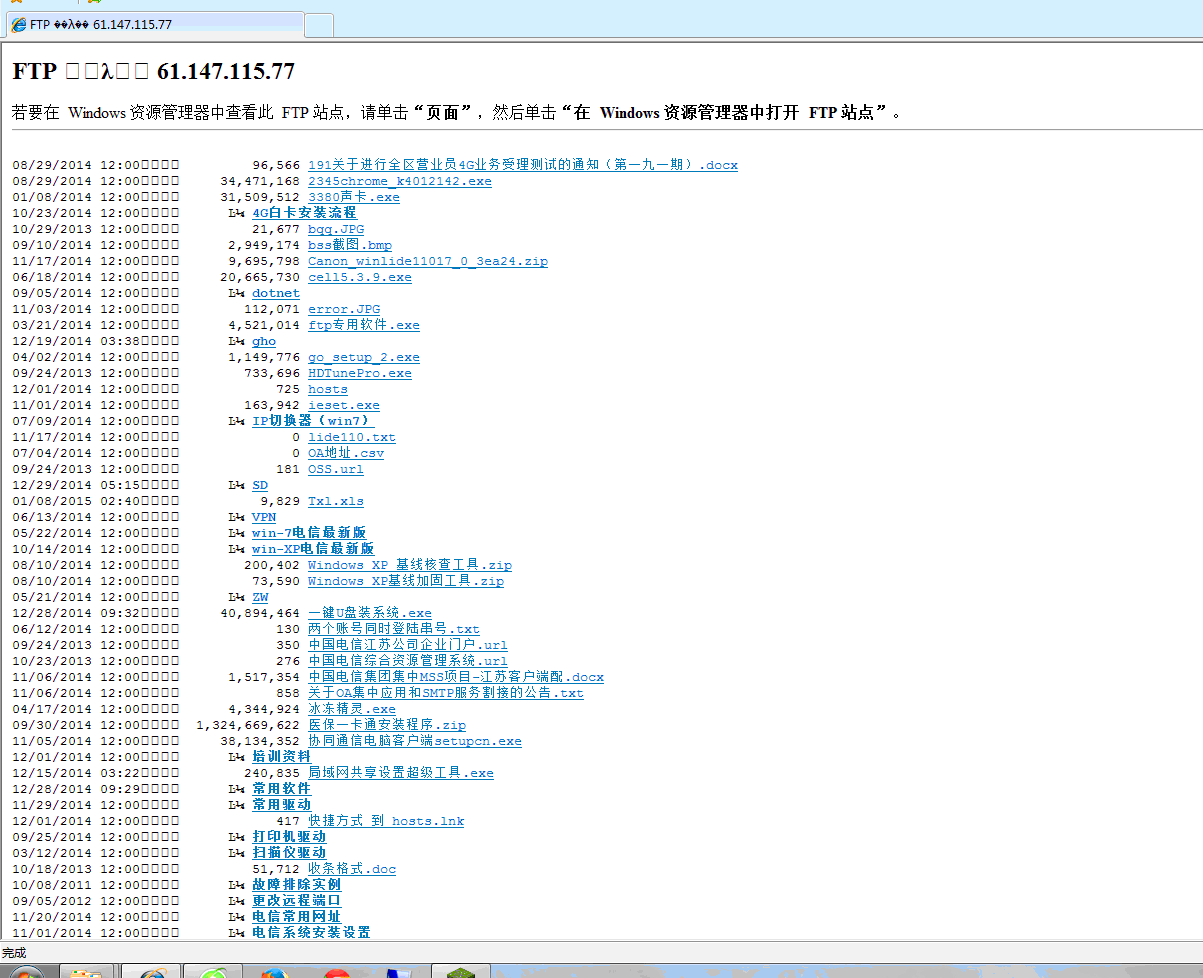Download Windows XP基线加固工具.zip

point(406,581)
